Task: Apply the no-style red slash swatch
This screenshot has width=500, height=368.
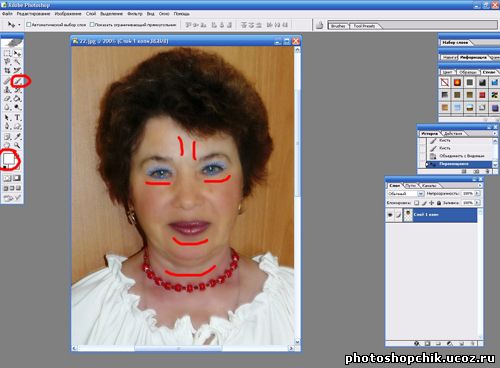Action: (445, 82)
